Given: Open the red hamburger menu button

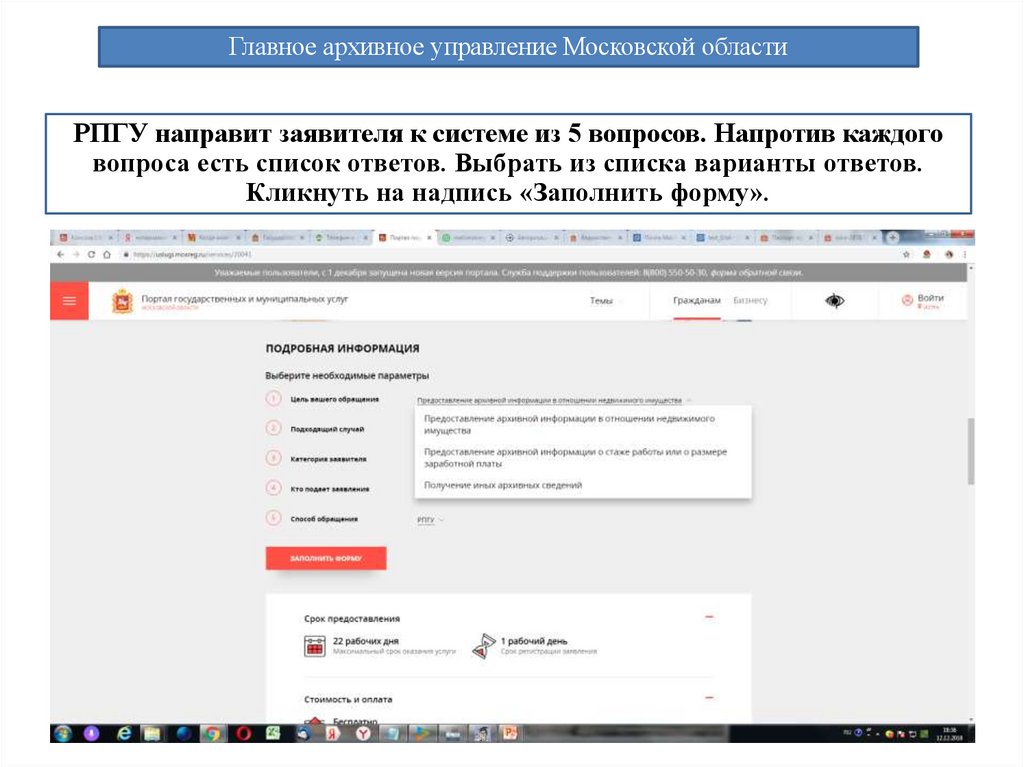Looking at the screenshot, I should [x=69, y=301].
